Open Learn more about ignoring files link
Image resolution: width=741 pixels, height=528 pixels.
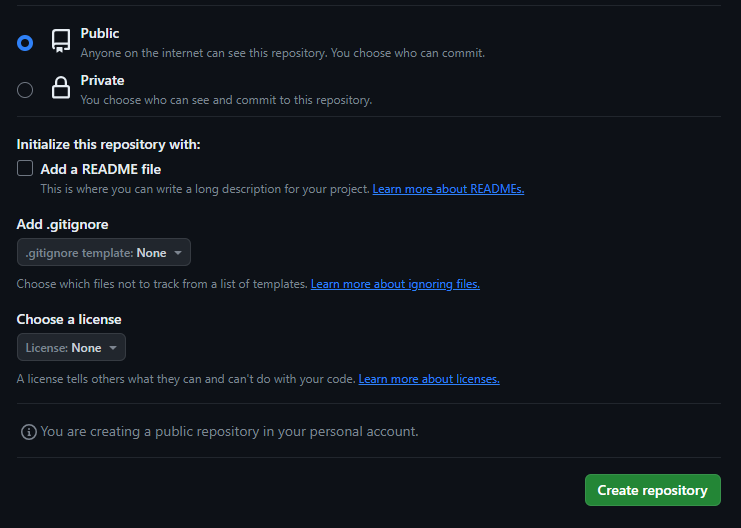click(395, 284)
